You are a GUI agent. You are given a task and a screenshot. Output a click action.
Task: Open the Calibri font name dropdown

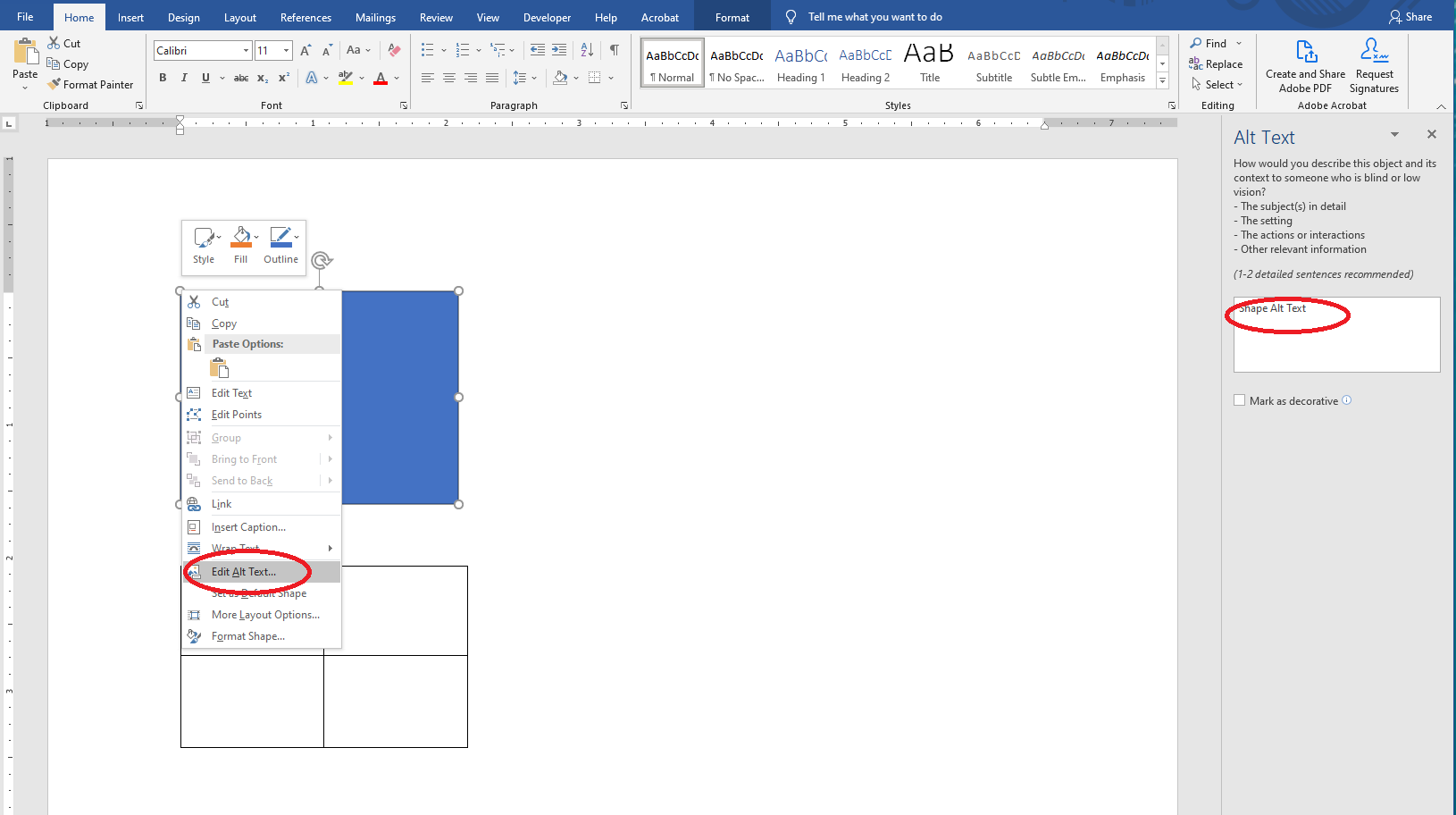point(247,51)
